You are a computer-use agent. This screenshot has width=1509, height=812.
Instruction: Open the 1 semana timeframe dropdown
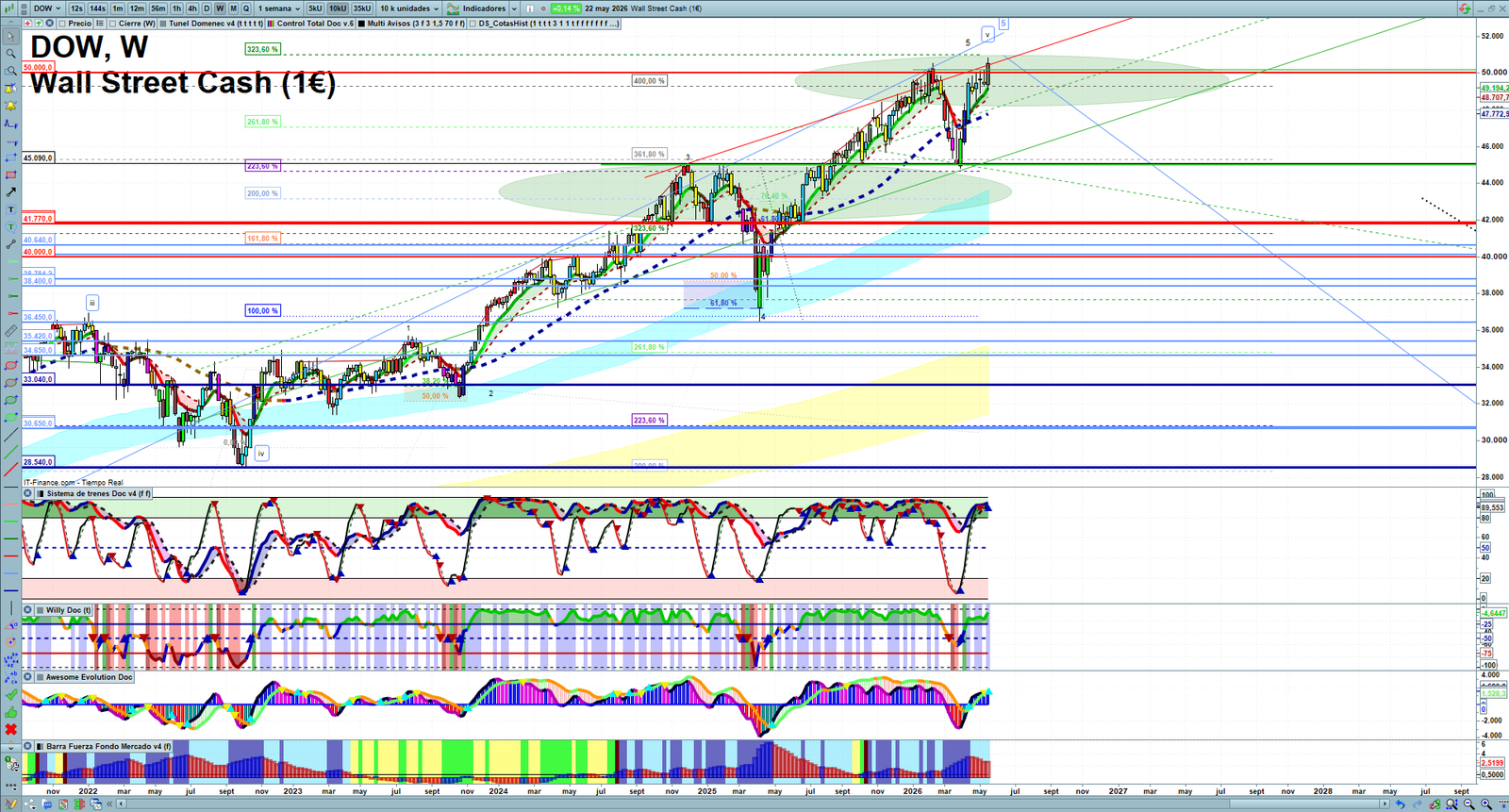coord(278,8)
